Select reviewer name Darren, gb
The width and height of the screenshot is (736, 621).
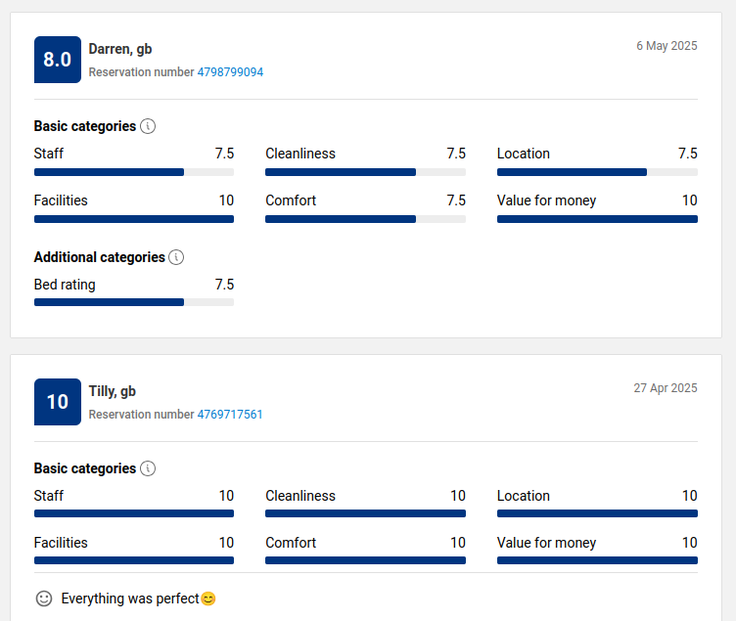pos(120,49)
